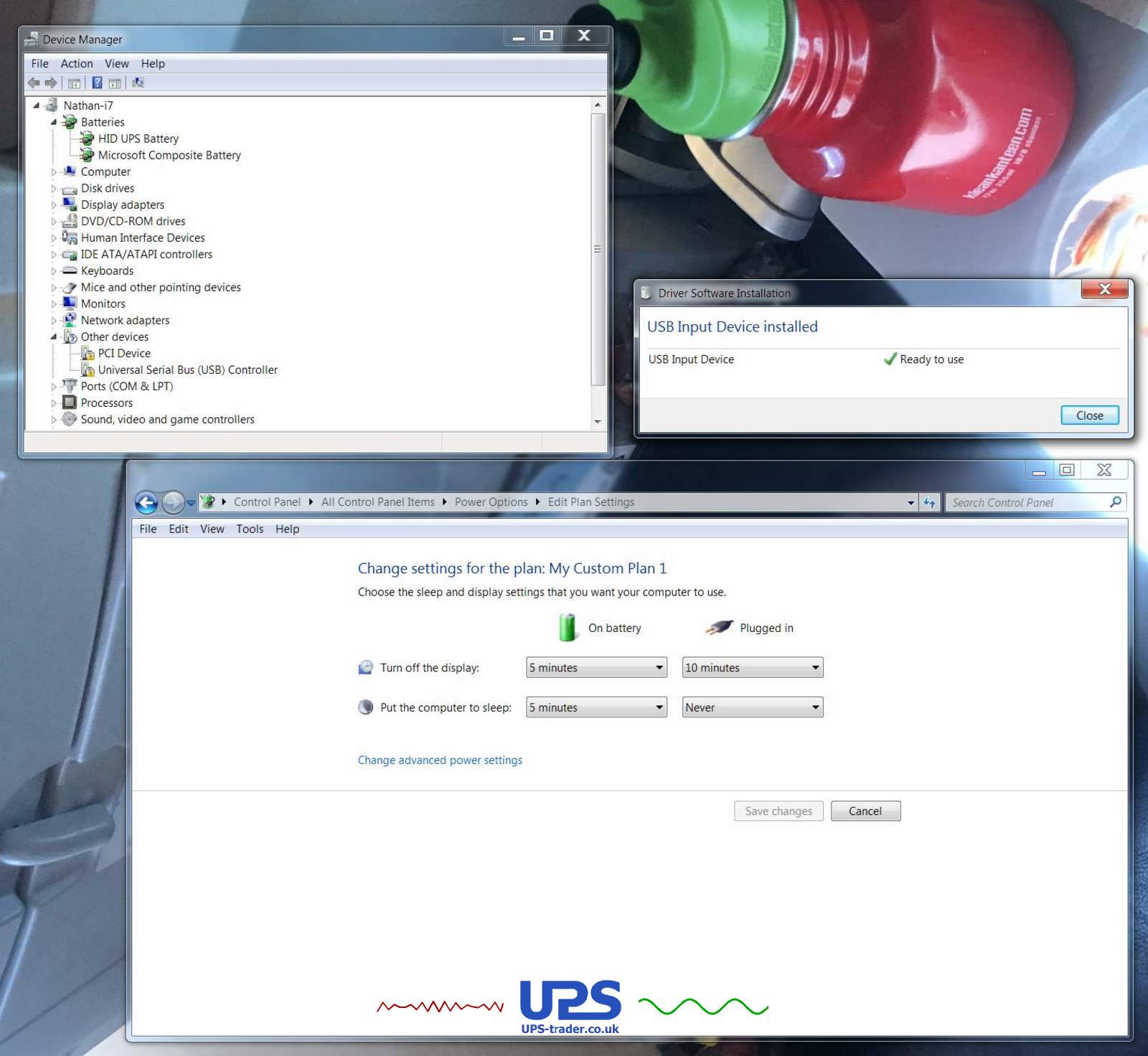Click Power Options in the breadcrumb
1148x1056 pixels.
[x=491, y=502]
